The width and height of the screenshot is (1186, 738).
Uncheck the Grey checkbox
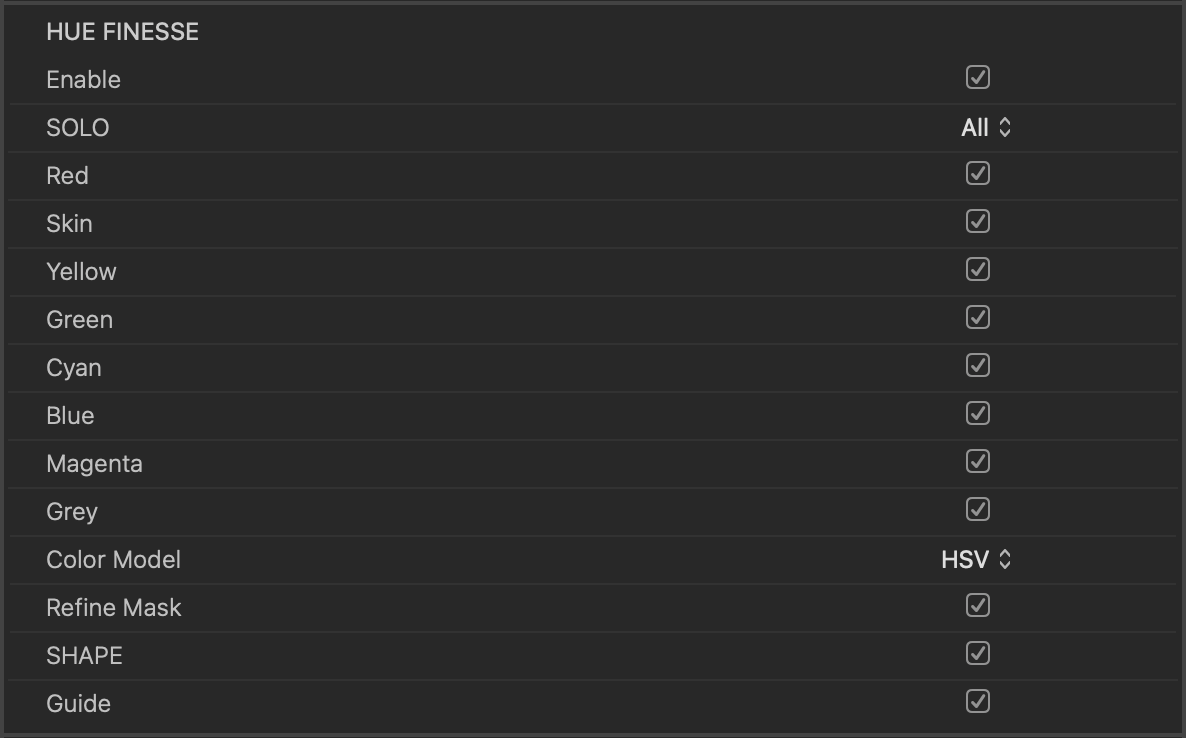point(977,509)
